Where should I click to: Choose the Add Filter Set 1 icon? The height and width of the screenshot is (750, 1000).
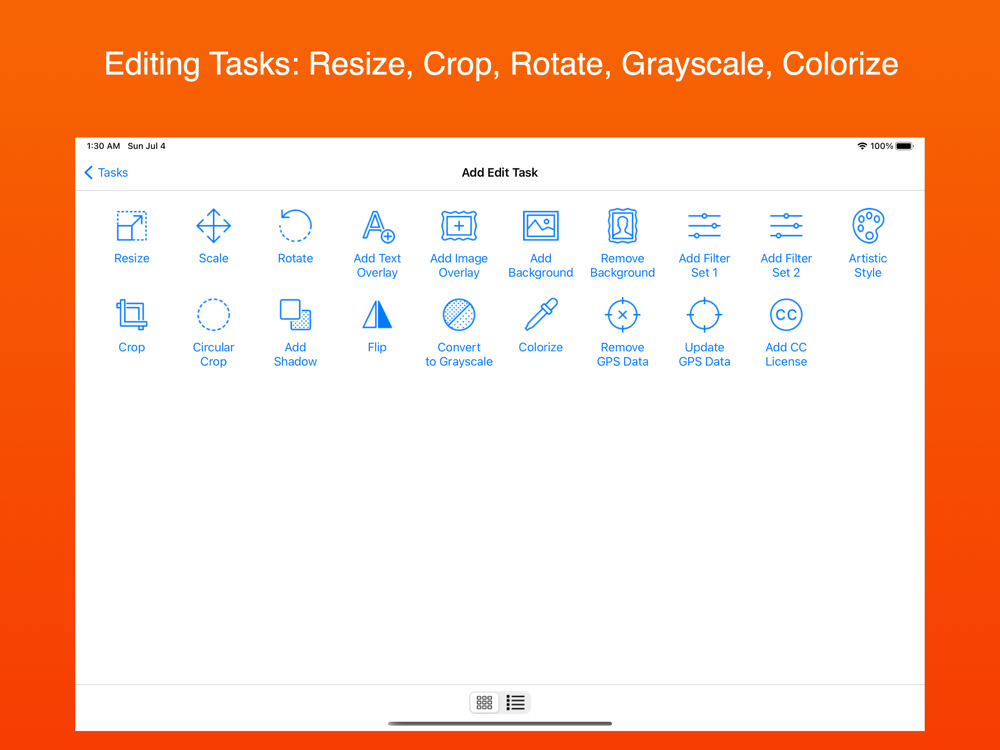[x=704, y=226]
